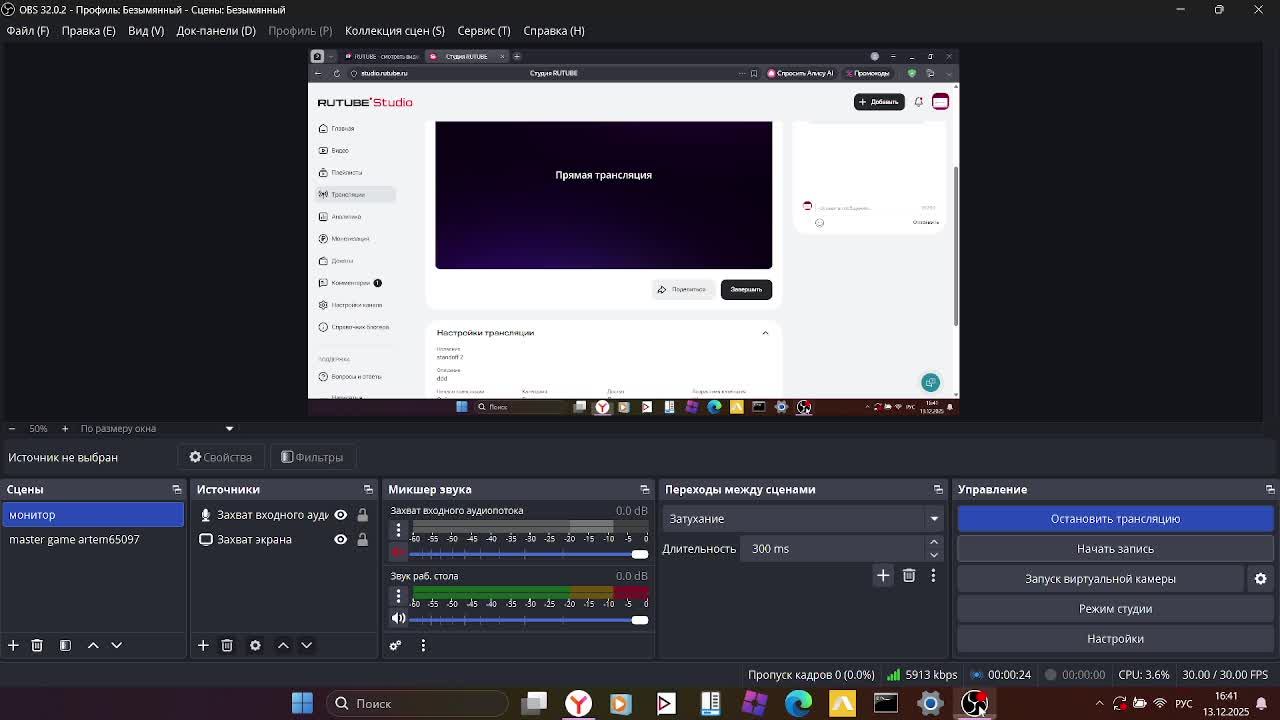Open the Вид (V) menu
This screenshot has width=1280, height=720.
click(x=146, y=30)
